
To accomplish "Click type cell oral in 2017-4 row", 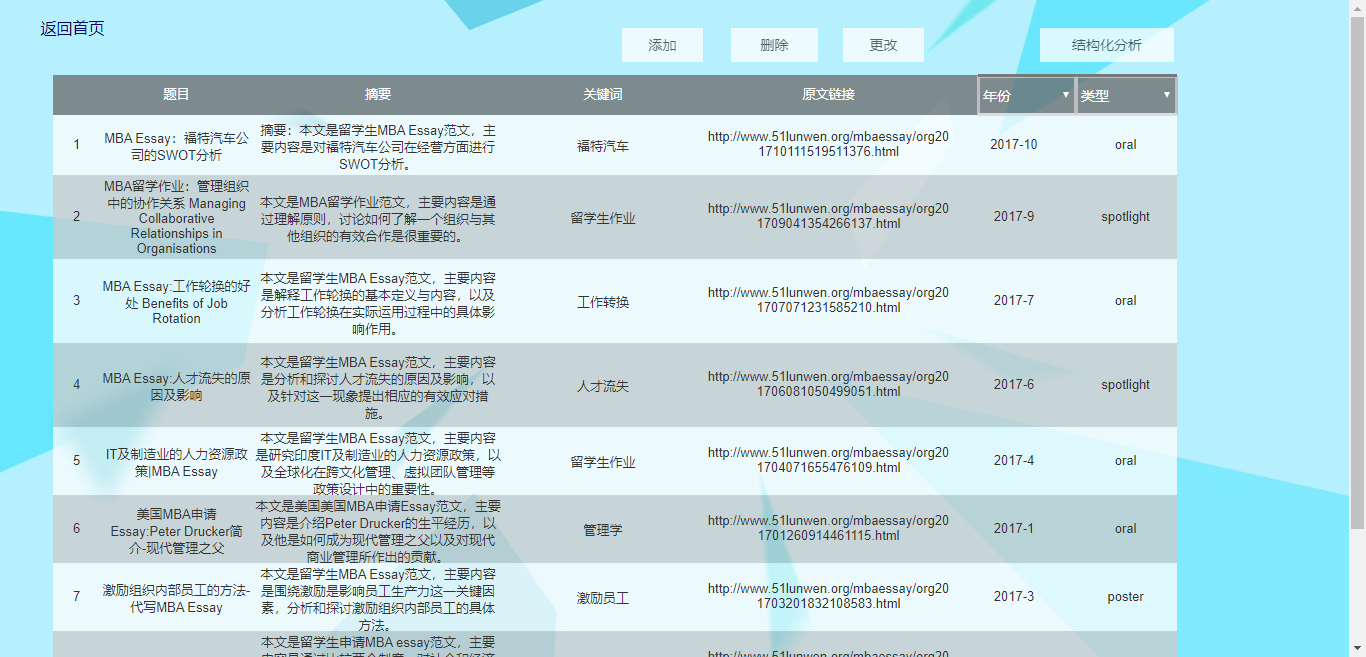I will point(1126,460).
